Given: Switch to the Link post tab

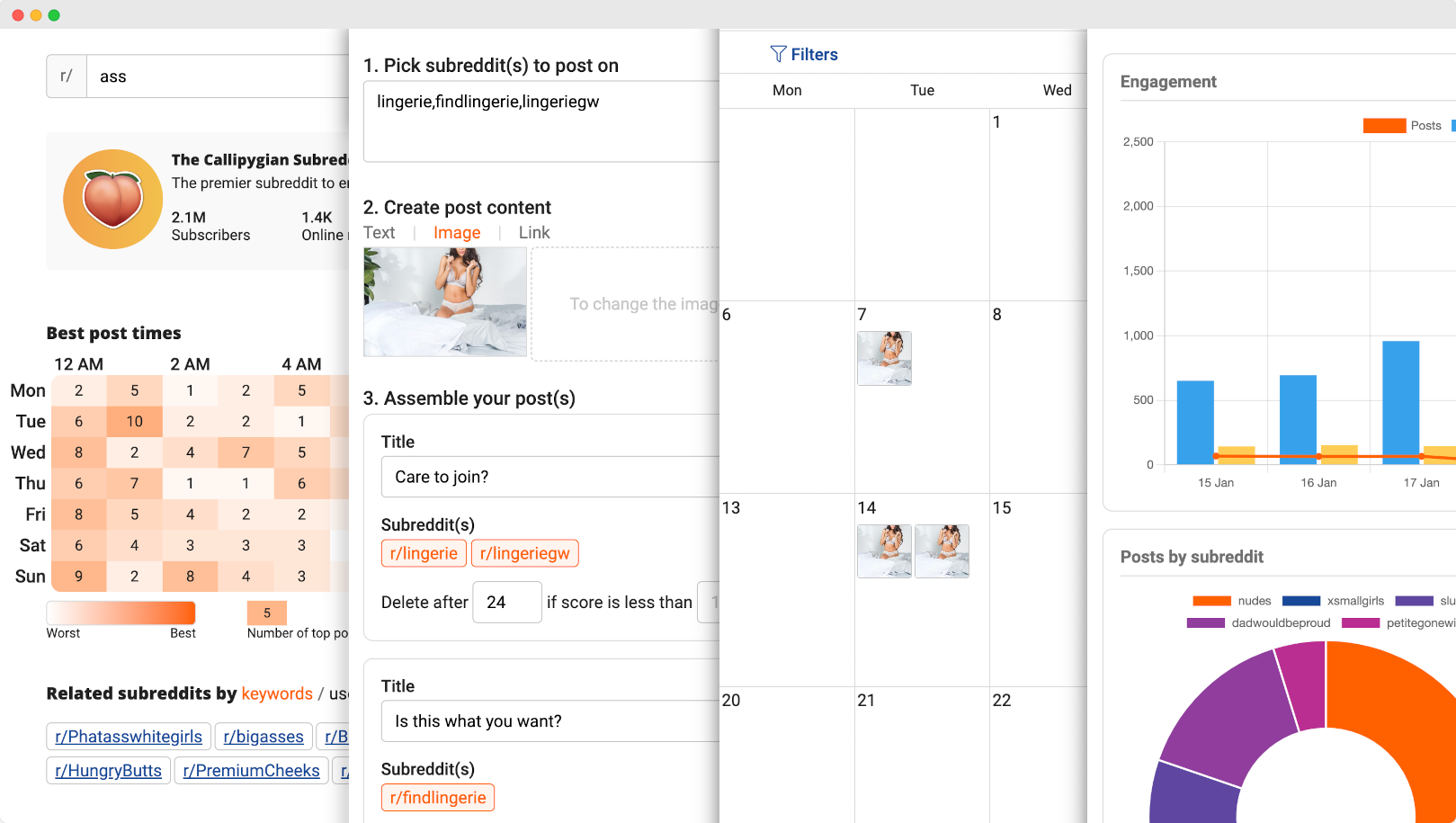Looking at the screenshot, I should tap(534, 233).
